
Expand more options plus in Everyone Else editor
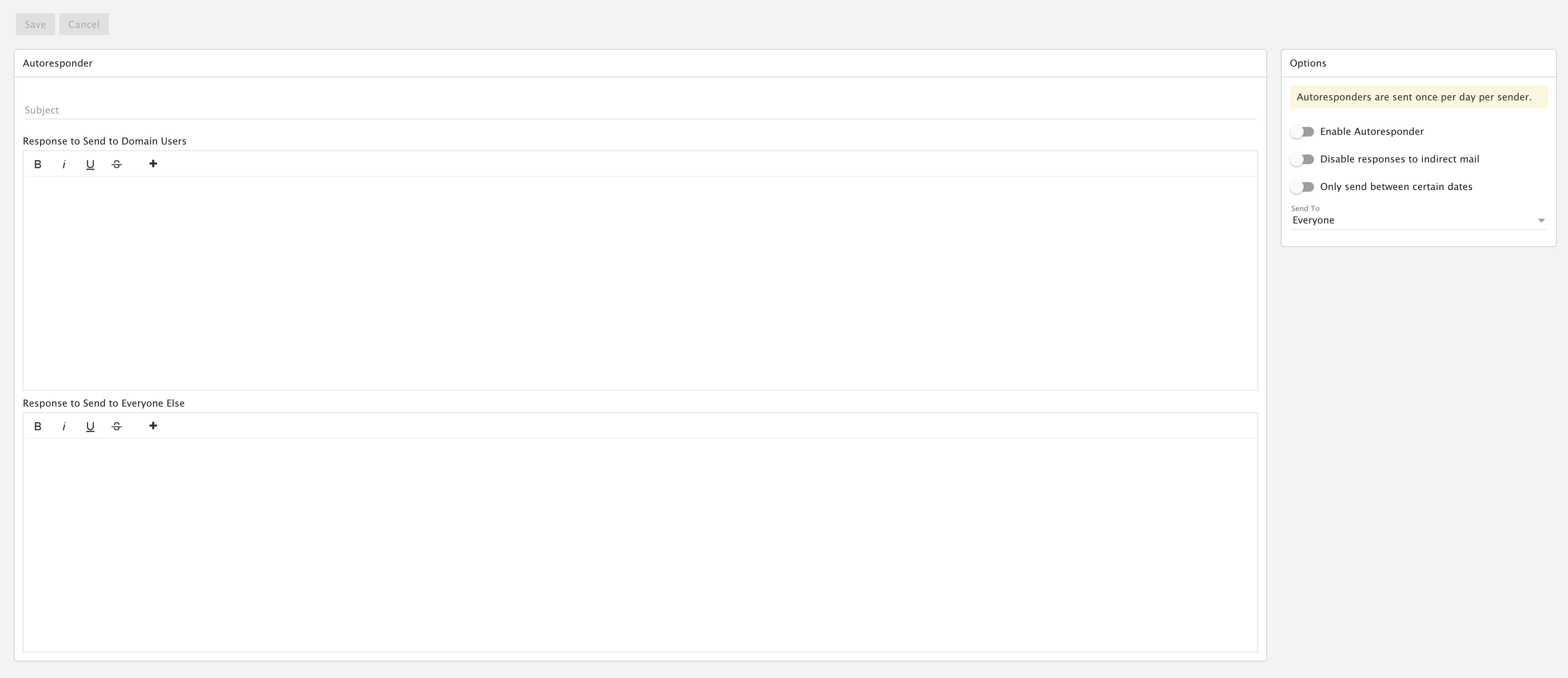point(153,426)
